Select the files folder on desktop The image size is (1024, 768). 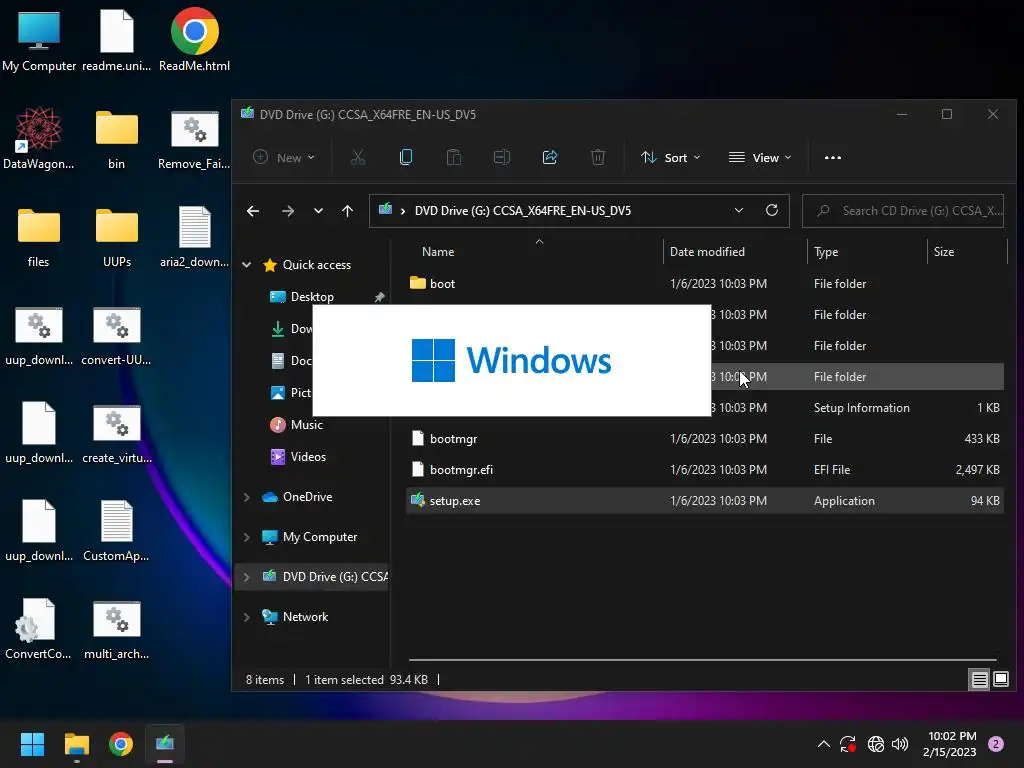[39, 236]
